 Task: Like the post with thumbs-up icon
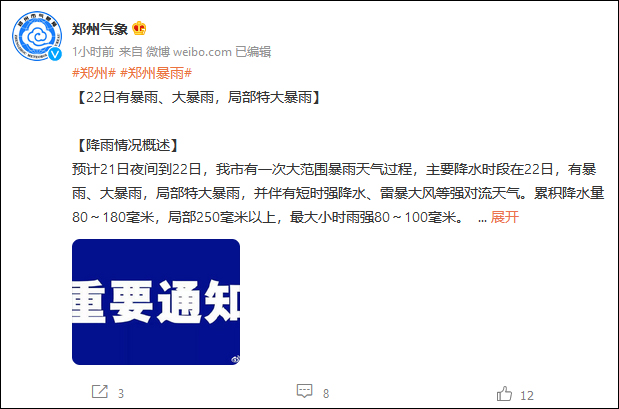[504, 394]
